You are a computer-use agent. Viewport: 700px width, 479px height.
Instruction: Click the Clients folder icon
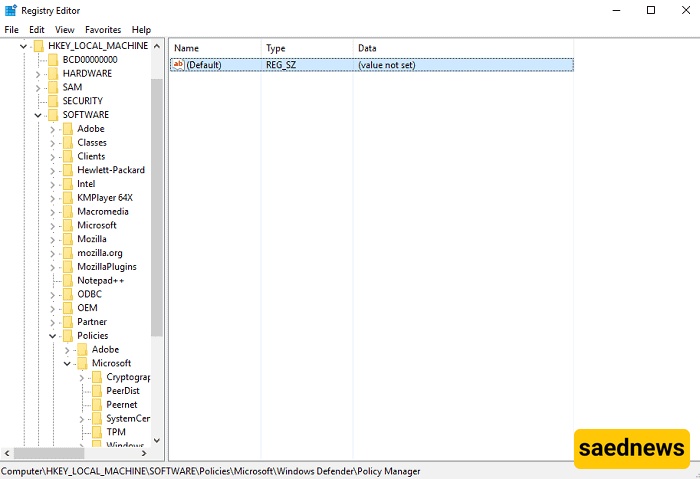[68, 156]
